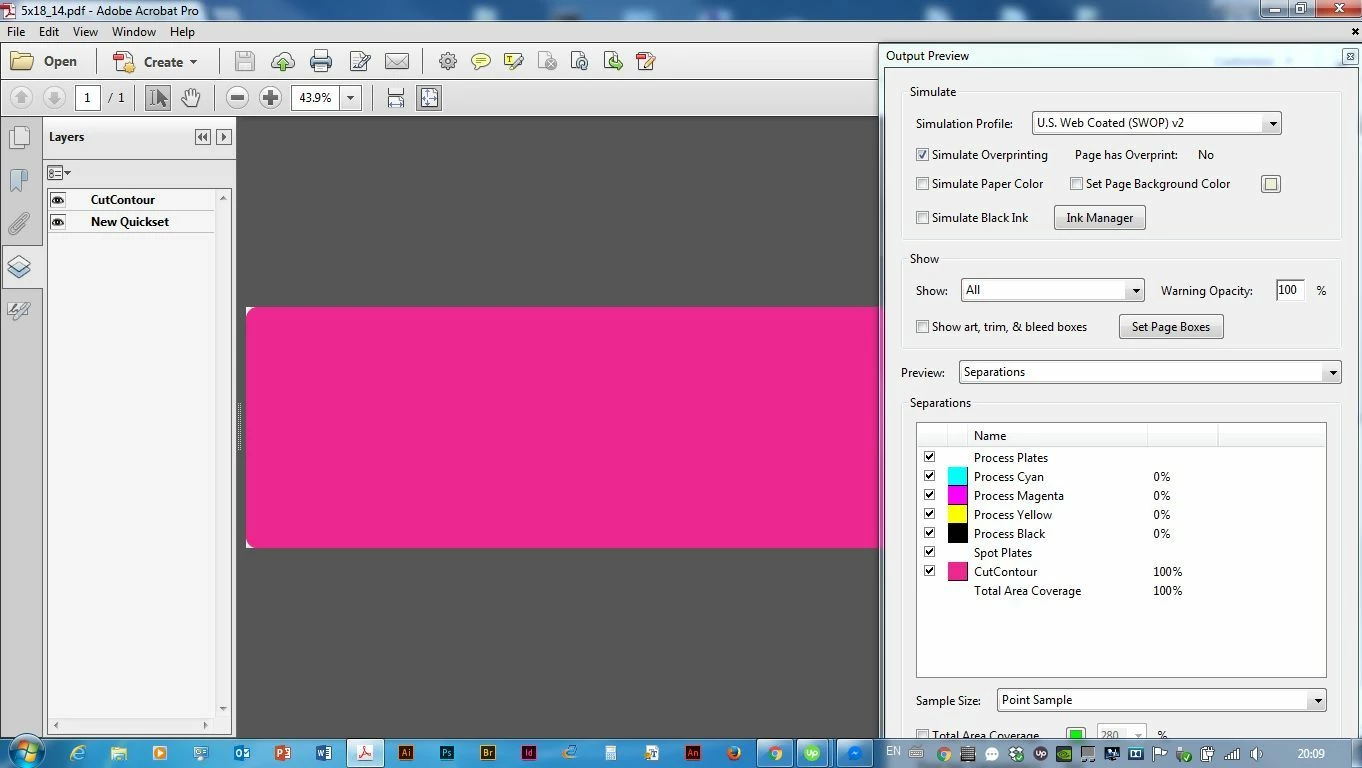Open the Window menu

pyautogui.click(x=134, y=32)
